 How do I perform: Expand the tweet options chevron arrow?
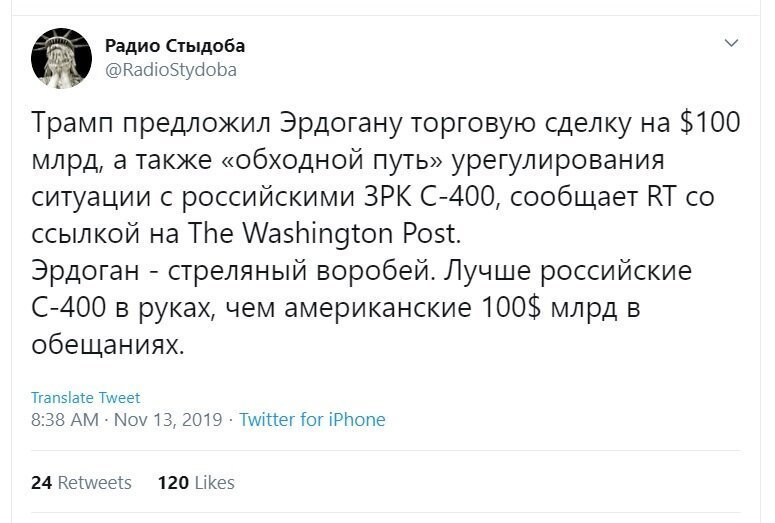731,43
